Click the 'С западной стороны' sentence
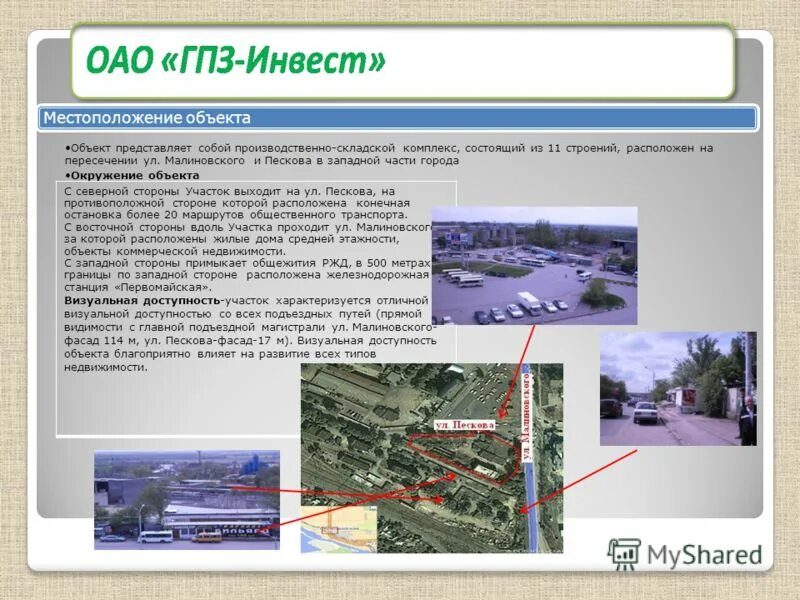The image size is (800, 600). 247,275
